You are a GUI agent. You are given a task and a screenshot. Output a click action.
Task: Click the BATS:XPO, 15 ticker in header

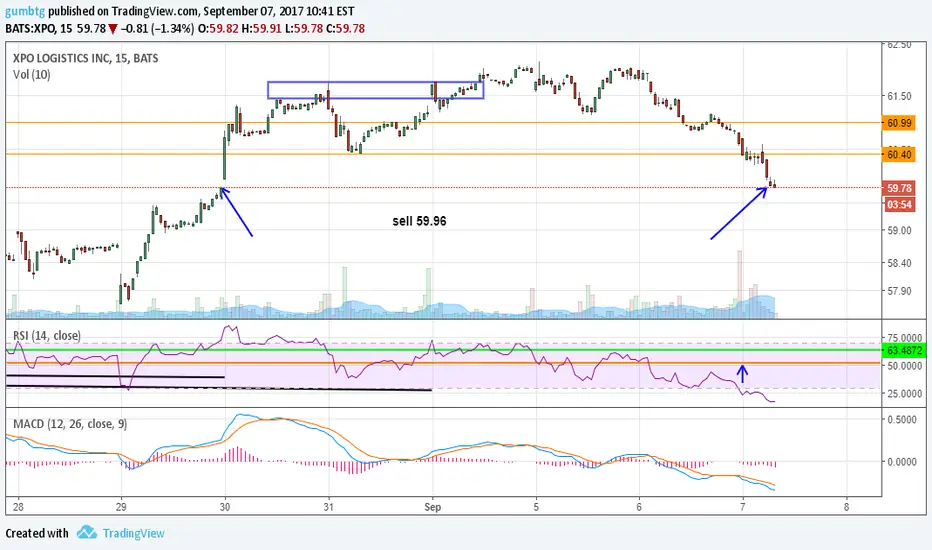coord(39,29)
